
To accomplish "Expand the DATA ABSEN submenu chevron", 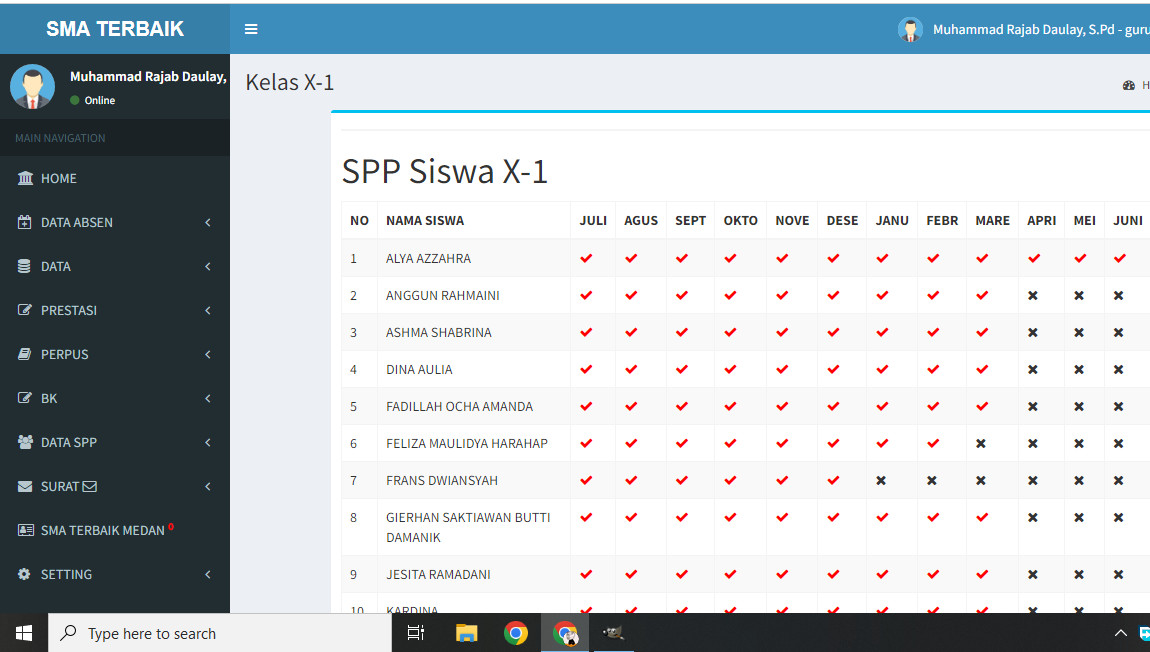I will [x=208, y=222].
